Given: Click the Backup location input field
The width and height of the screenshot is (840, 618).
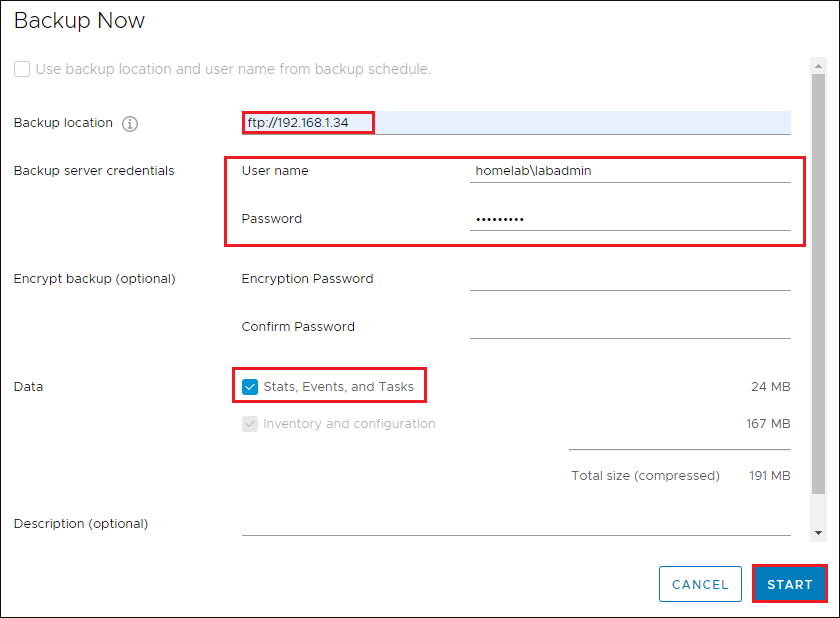Looking at the screenshot, I should click(x=516, y=123).
